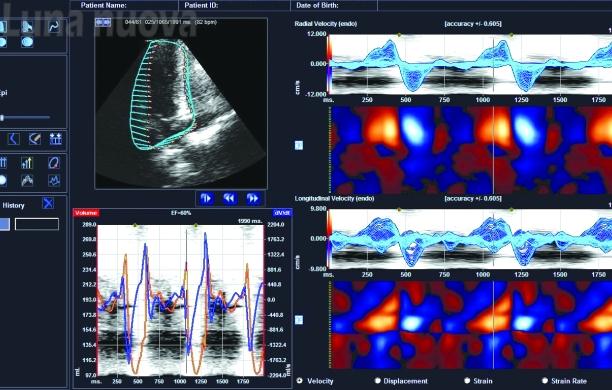Click first green marker above radial velocity graph
The image size is (612, 390).
[399, 35]
